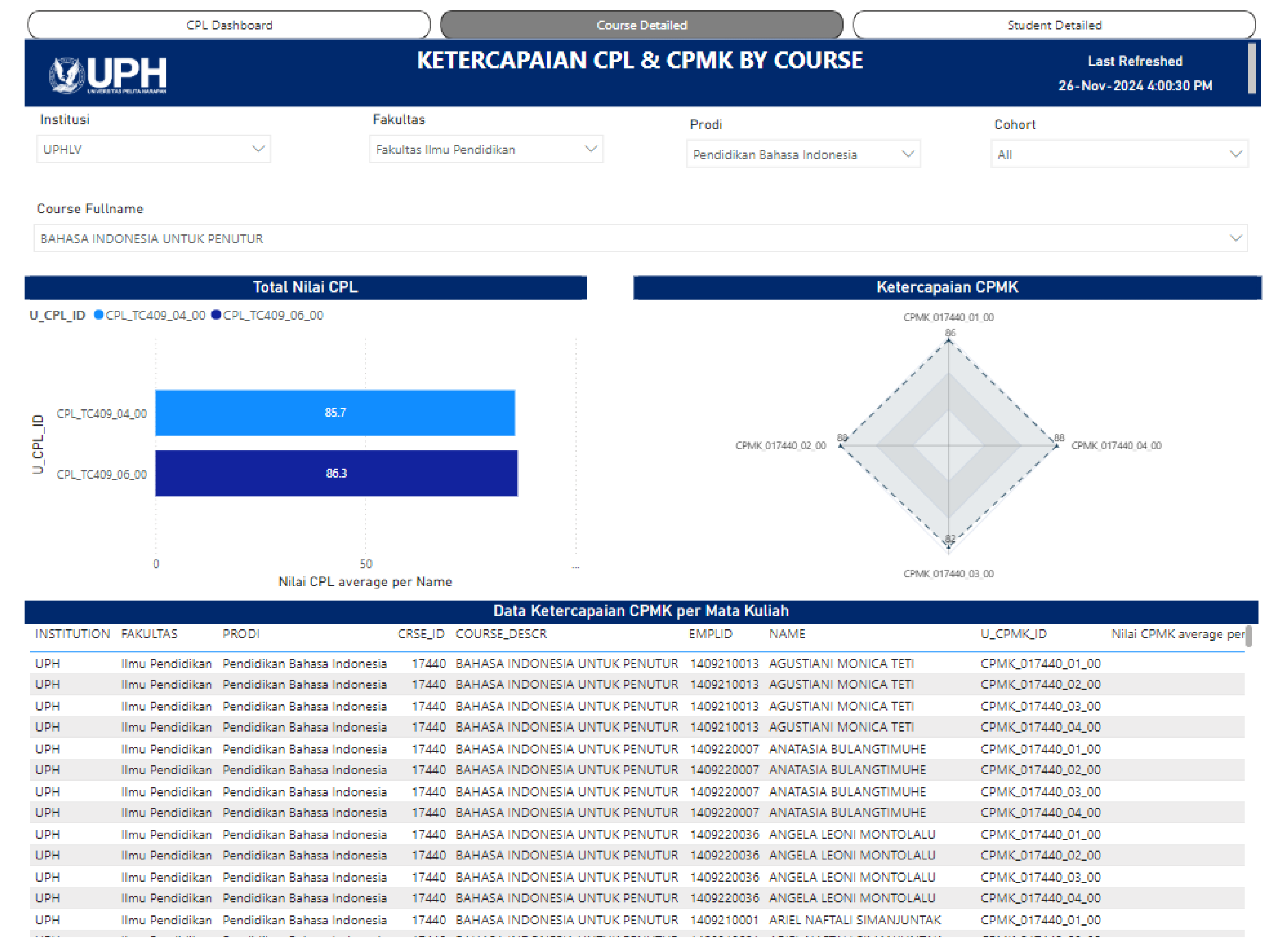Sort table by CRSE_ID column header

click(x=422, y=634)
